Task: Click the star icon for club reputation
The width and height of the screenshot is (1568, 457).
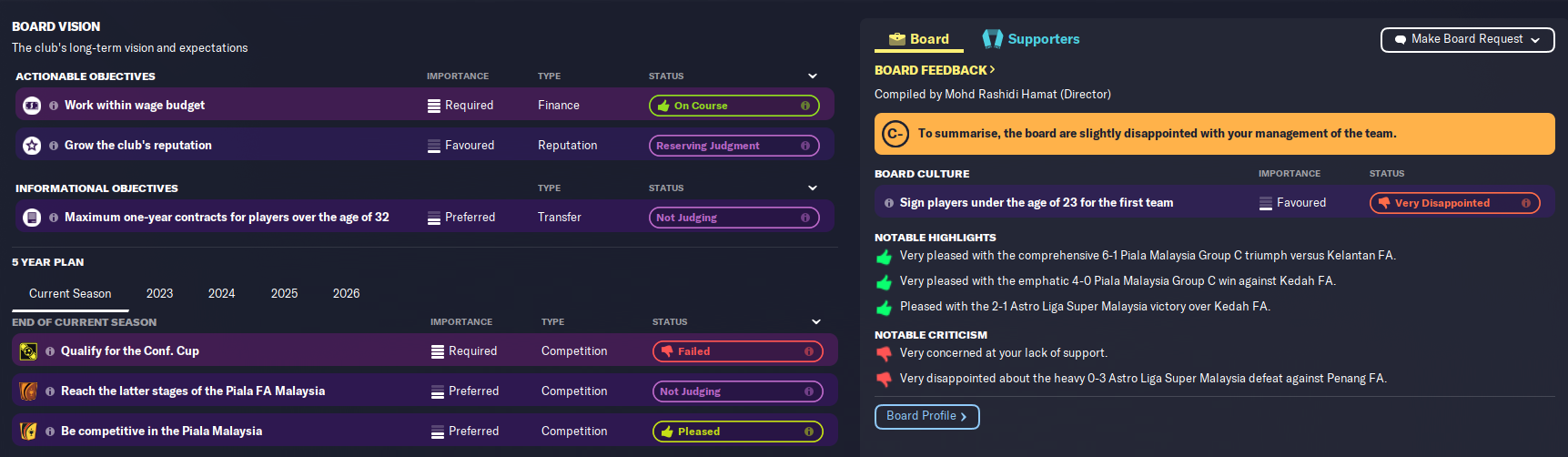Action: [32, 146]
